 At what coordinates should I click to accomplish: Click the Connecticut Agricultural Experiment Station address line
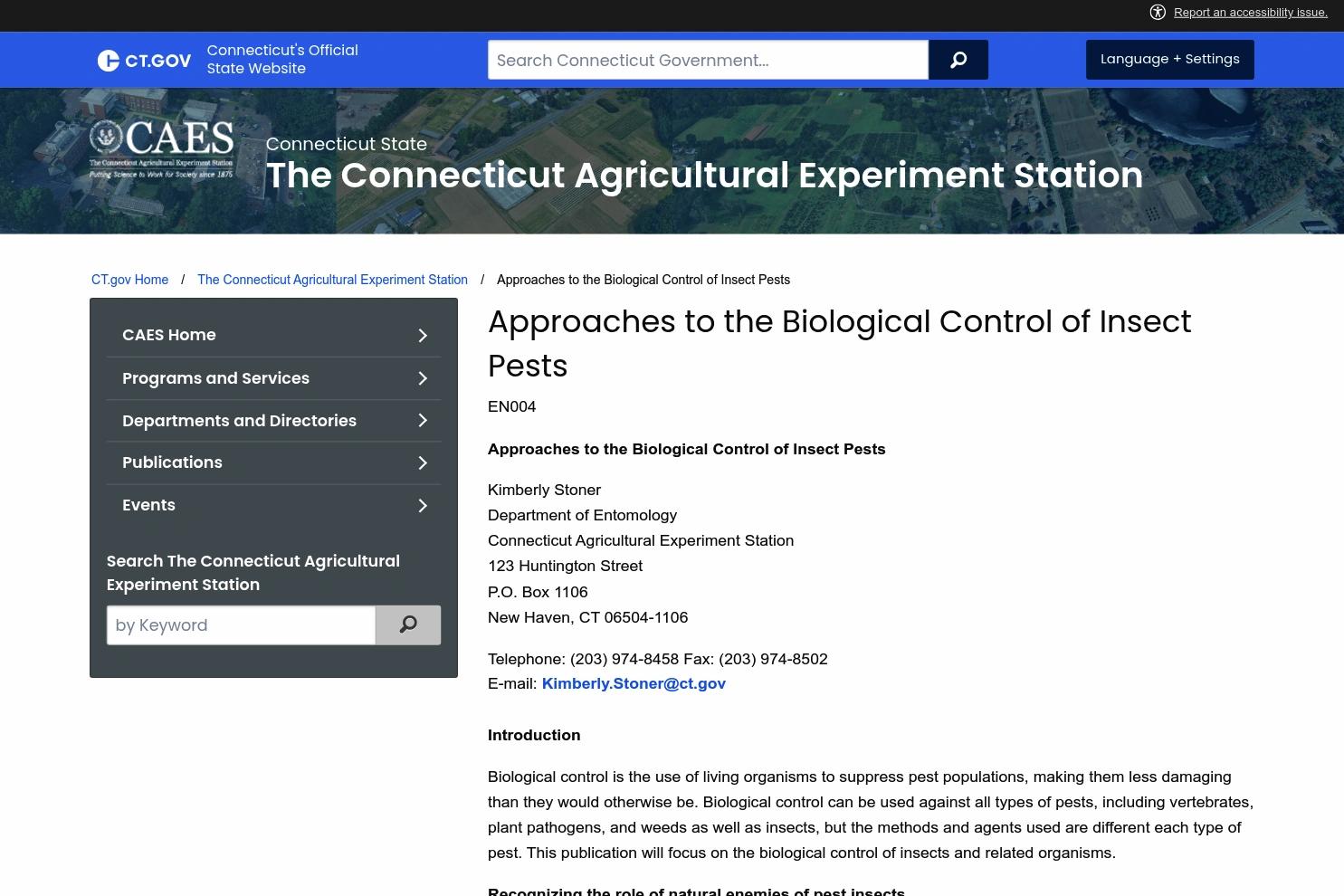pos(641,540)
